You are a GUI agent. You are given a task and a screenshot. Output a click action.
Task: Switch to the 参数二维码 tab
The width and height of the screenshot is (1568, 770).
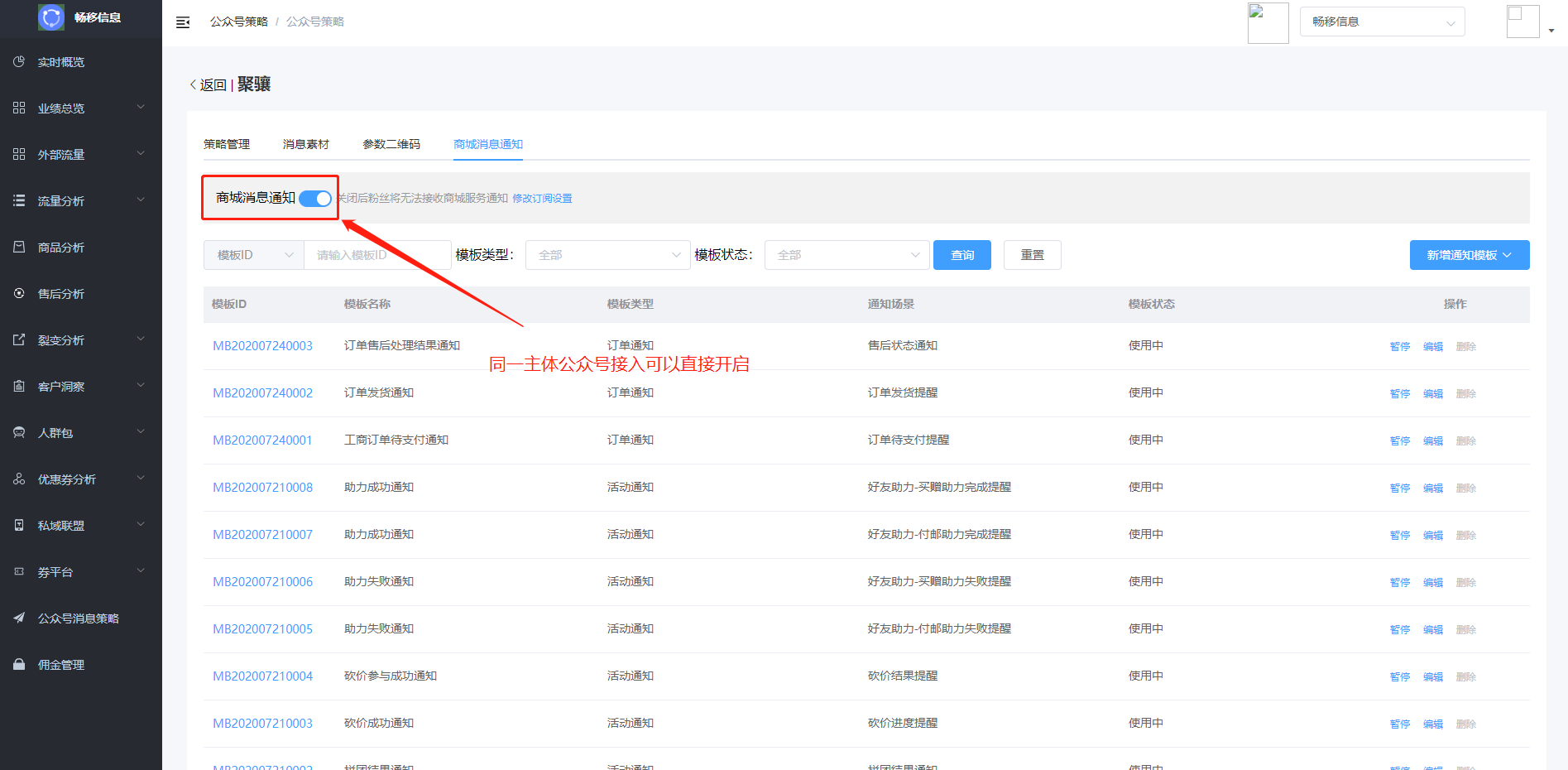pos(391,144)
